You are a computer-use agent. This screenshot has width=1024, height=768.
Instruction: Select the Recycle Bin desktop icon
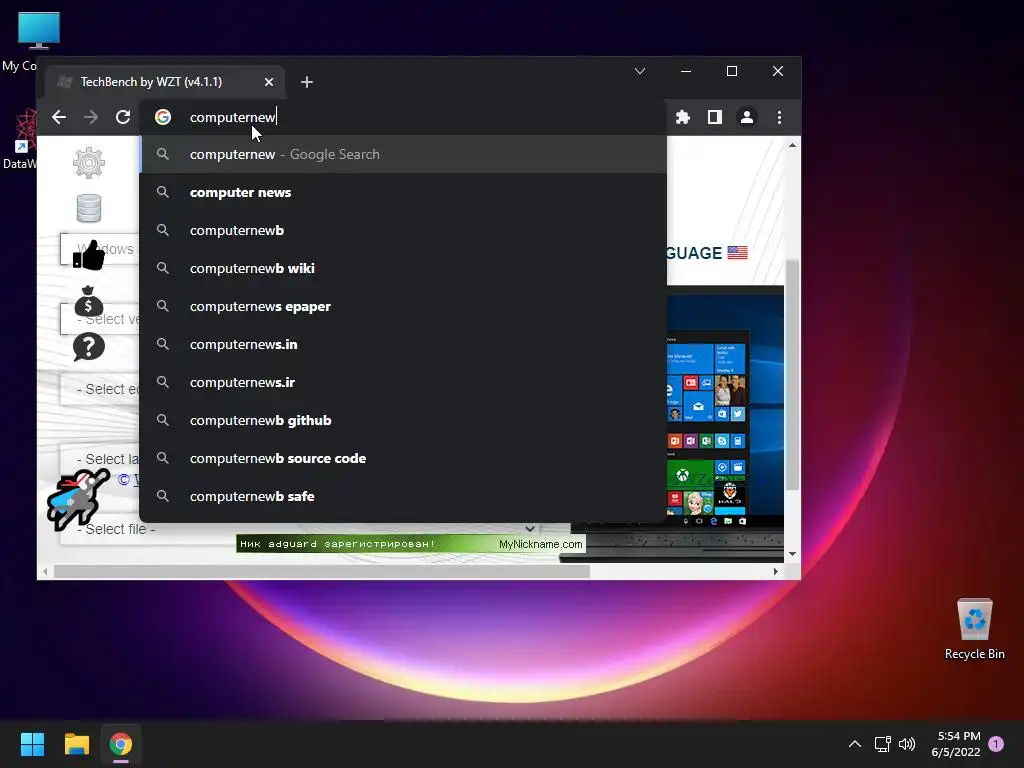click(974, 630)
